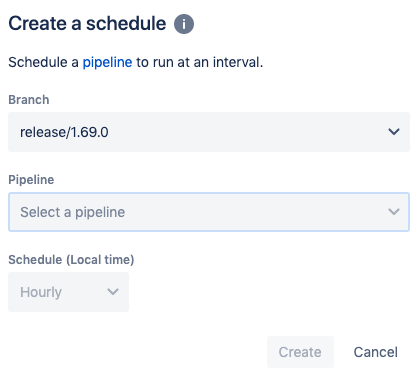Click the Hourly value text
The height and width of the screenshot is (376, 418).
41,292
